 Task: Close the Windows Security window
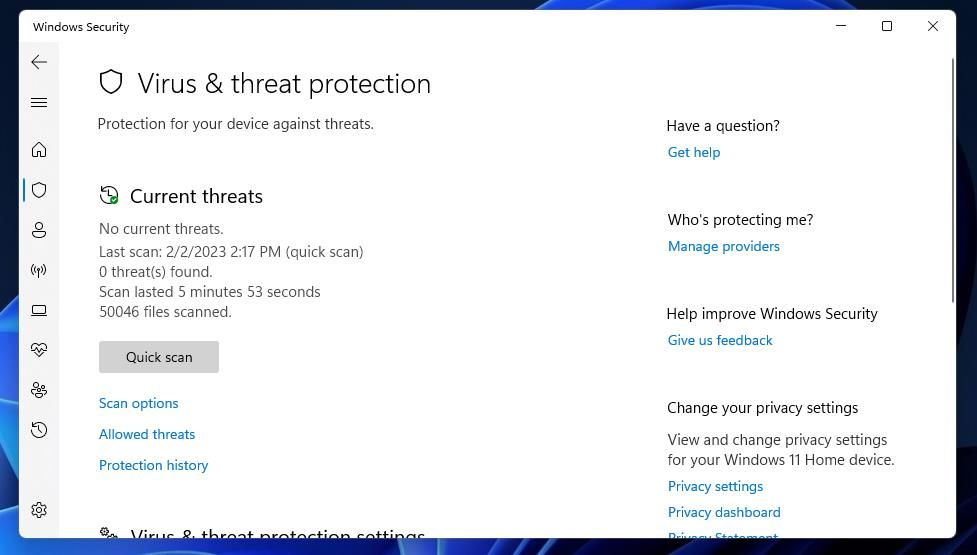933,26
